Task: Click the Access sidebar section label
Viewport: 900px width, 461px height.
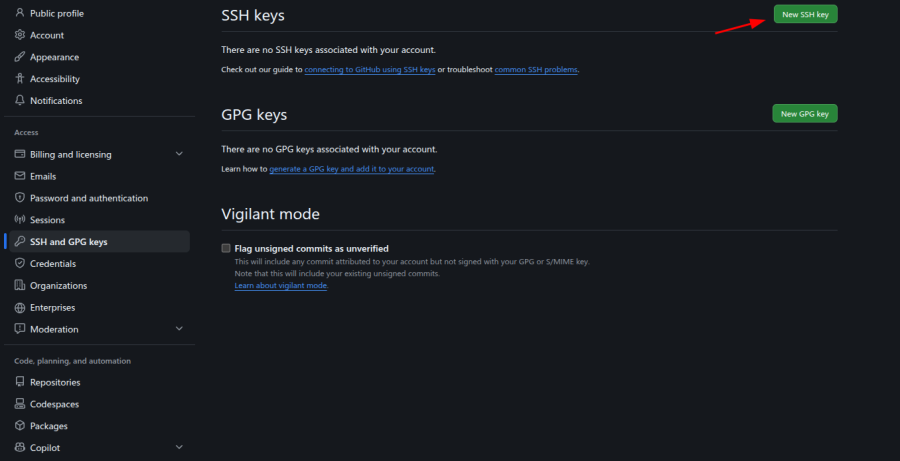Action: click(x=26, y=132)
